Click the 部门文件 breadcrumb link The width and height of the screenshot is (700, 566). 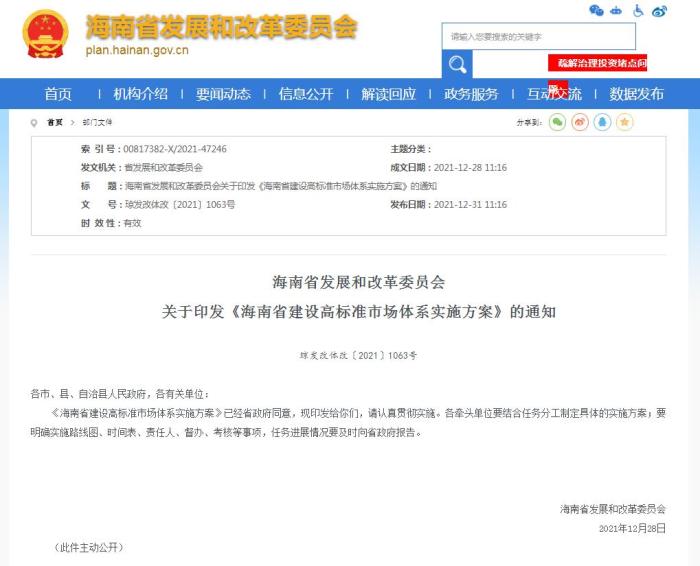97,122
